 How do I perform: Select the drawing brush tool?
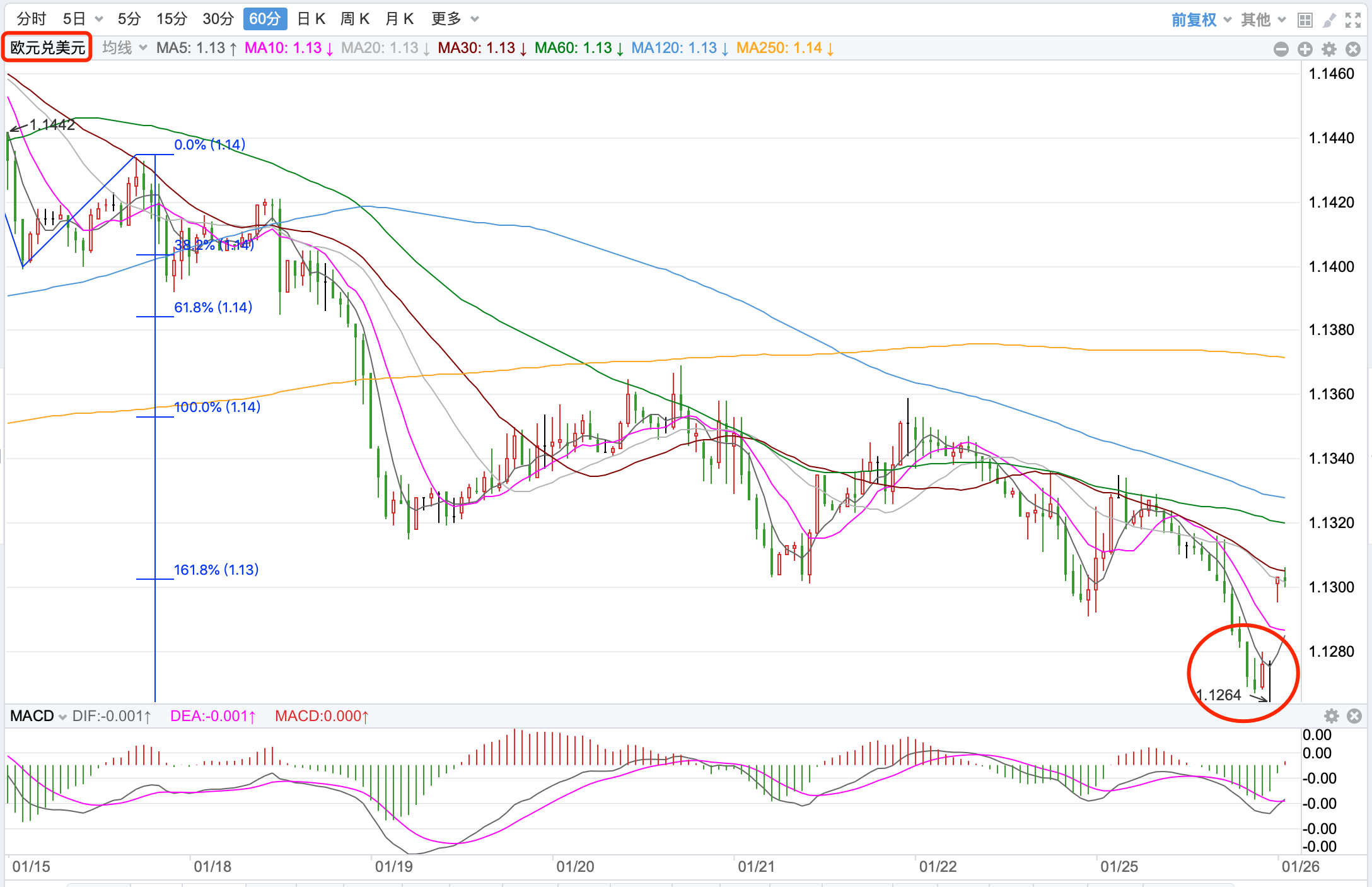pyautogui.click(x=1328, y=20)
